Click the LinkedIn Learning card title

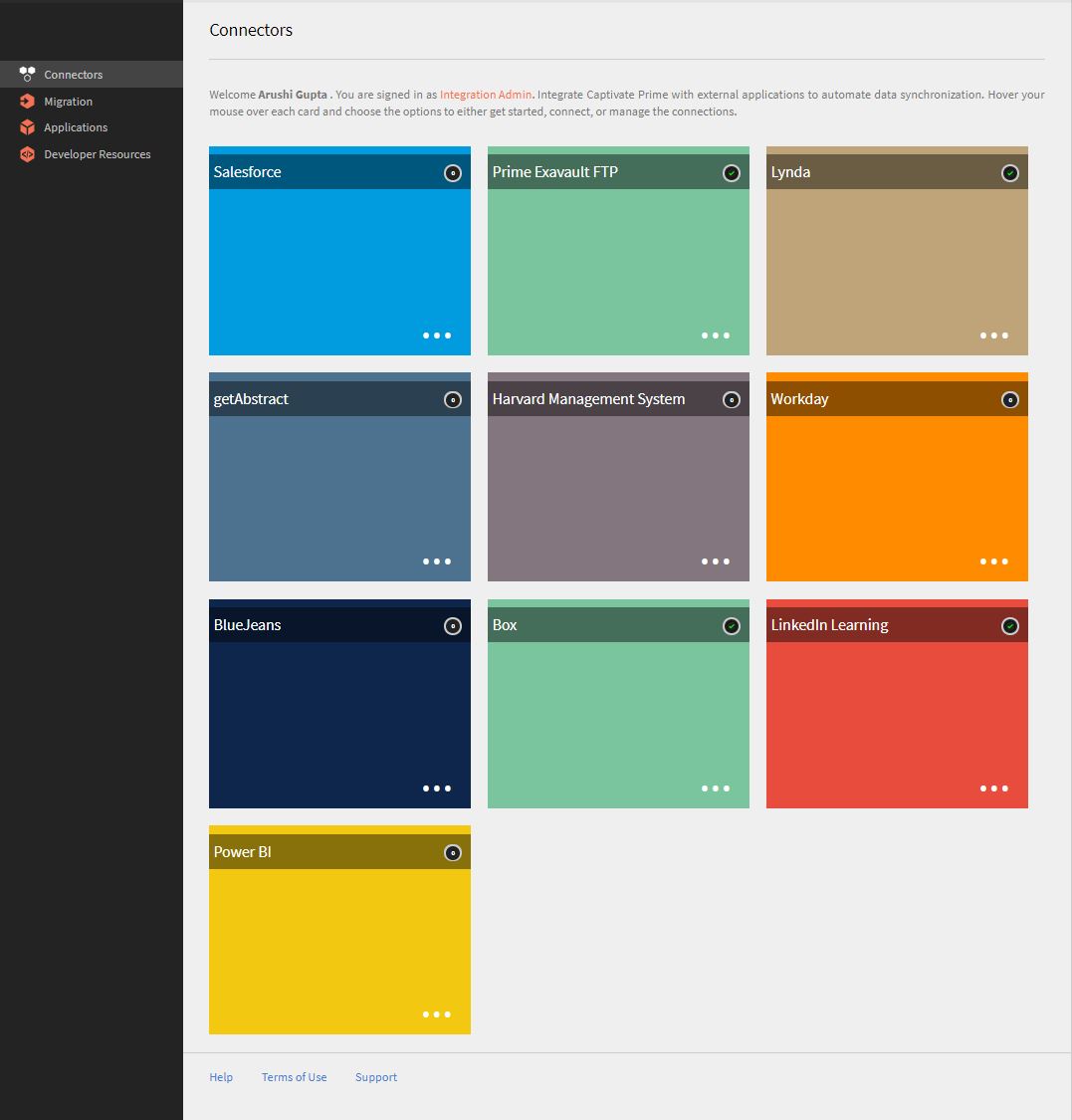click(x=829, y=625)
